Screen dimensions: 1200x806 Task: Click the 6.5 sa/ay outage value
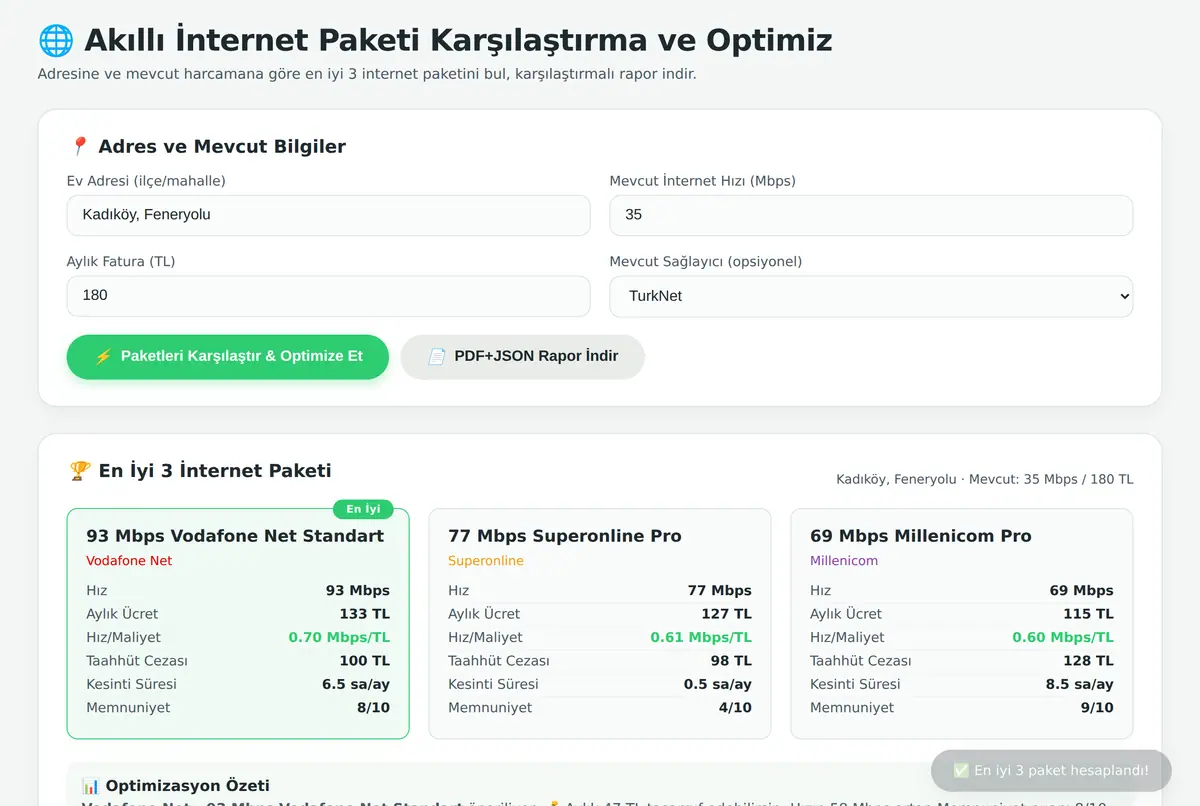pos(356,684)
